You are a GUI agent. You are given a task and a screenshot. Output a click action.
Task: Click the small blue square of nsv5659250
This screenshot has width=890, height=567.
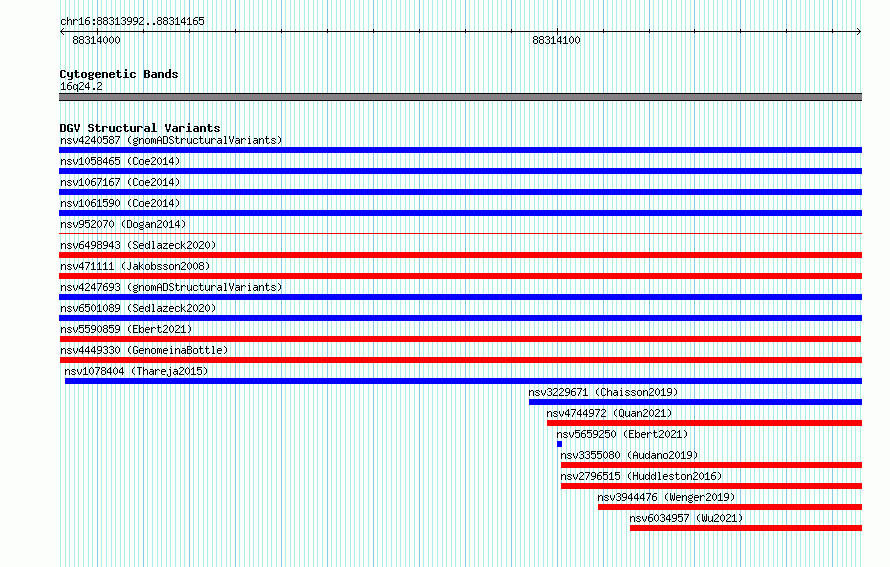coord(560,444)
